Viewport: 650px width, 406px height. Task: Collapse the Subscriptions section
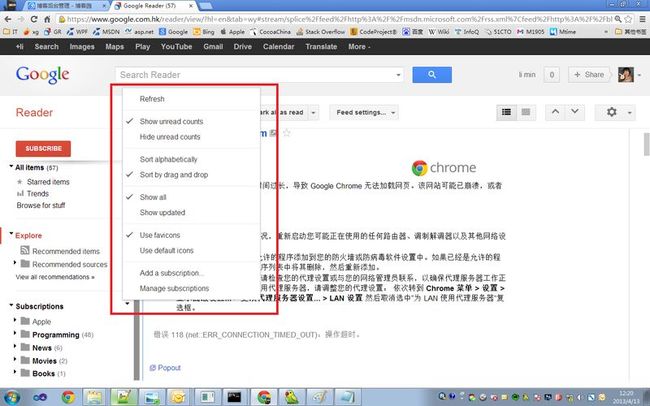click(x=11, y=305)
